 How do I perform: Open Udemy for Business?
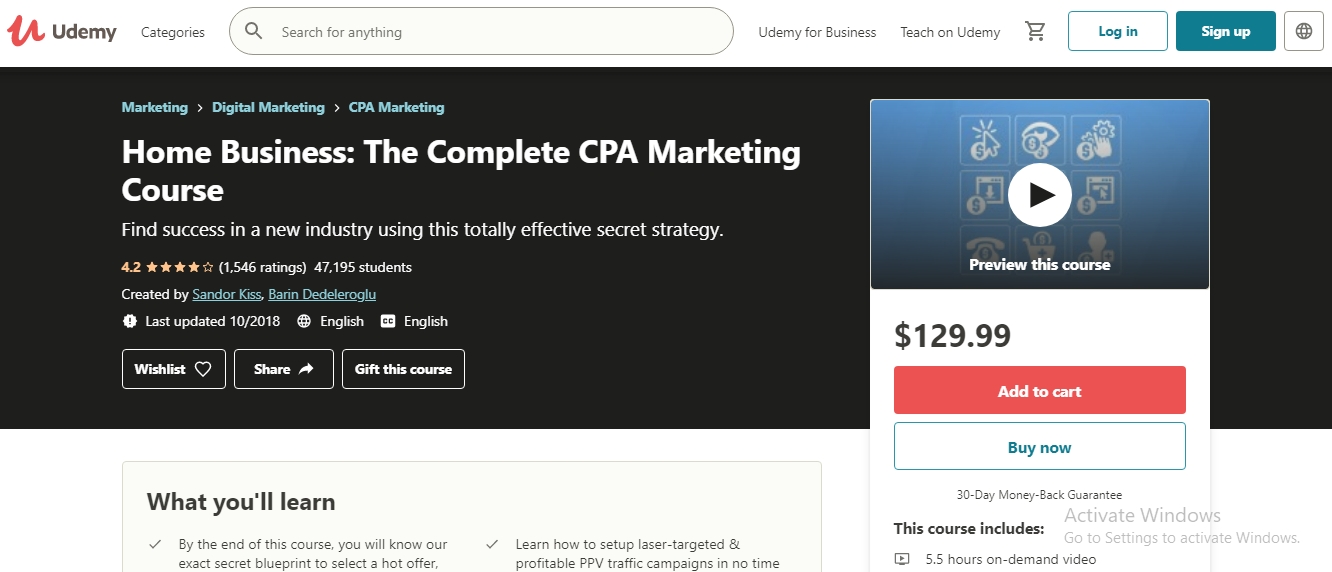(817, 32)
